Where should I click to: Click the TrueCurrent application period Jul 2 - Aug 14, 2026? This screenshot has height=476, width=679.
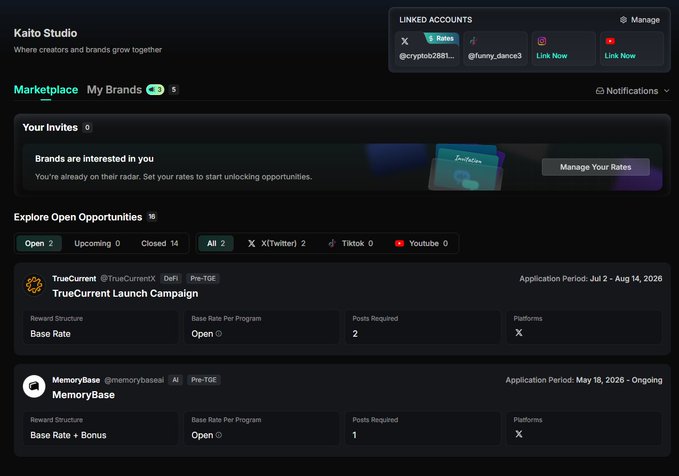pos(626,278)
